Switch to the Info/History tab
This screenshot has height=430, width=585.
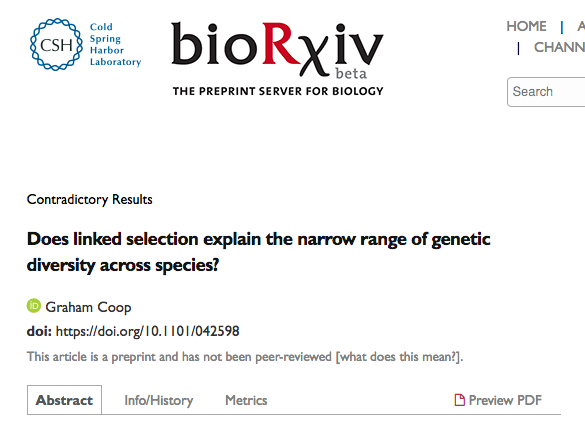(x=159, y=401)
